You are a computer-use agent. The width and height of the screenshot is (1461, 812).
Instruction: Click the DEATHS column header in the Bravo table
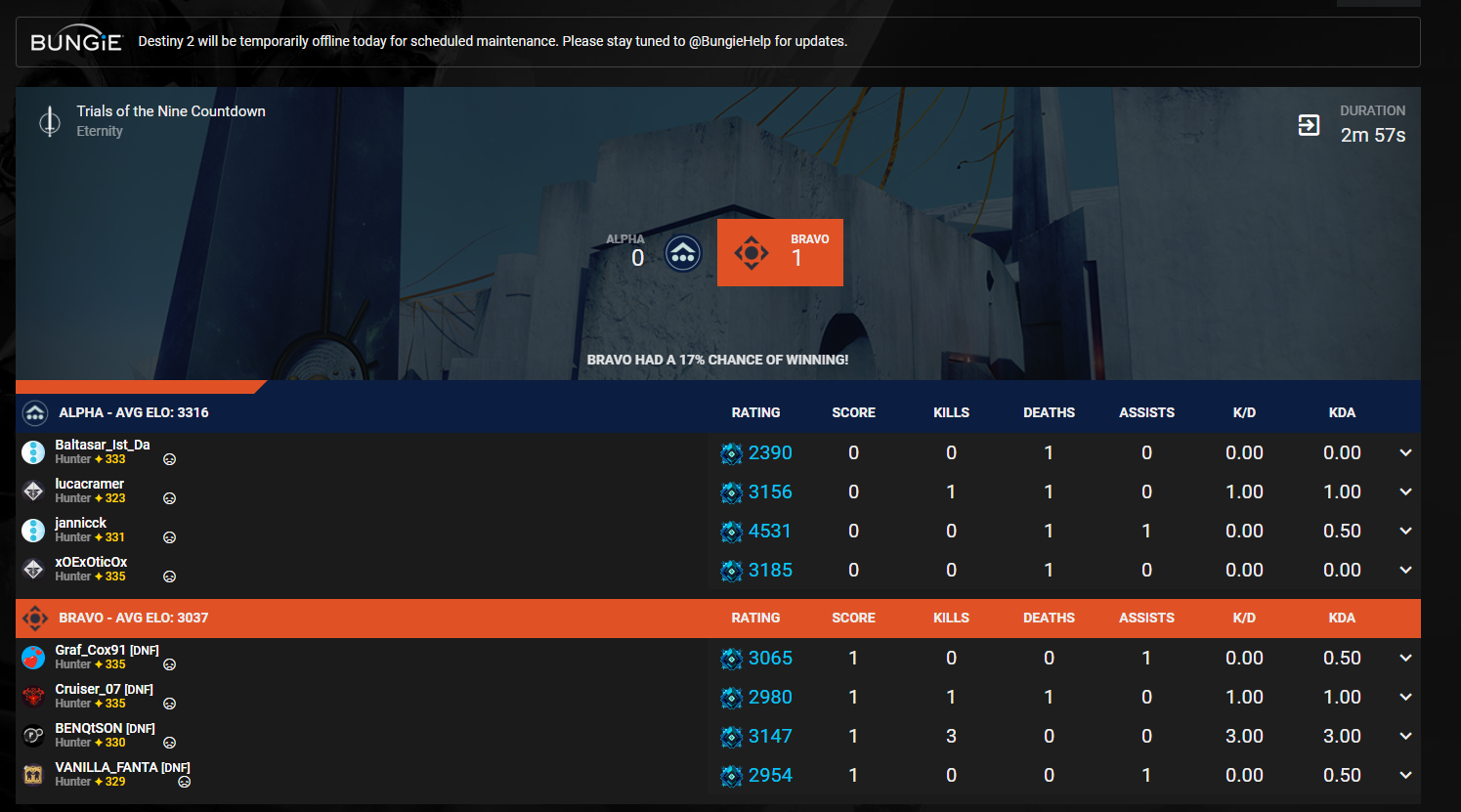(x=1050, y=618)
